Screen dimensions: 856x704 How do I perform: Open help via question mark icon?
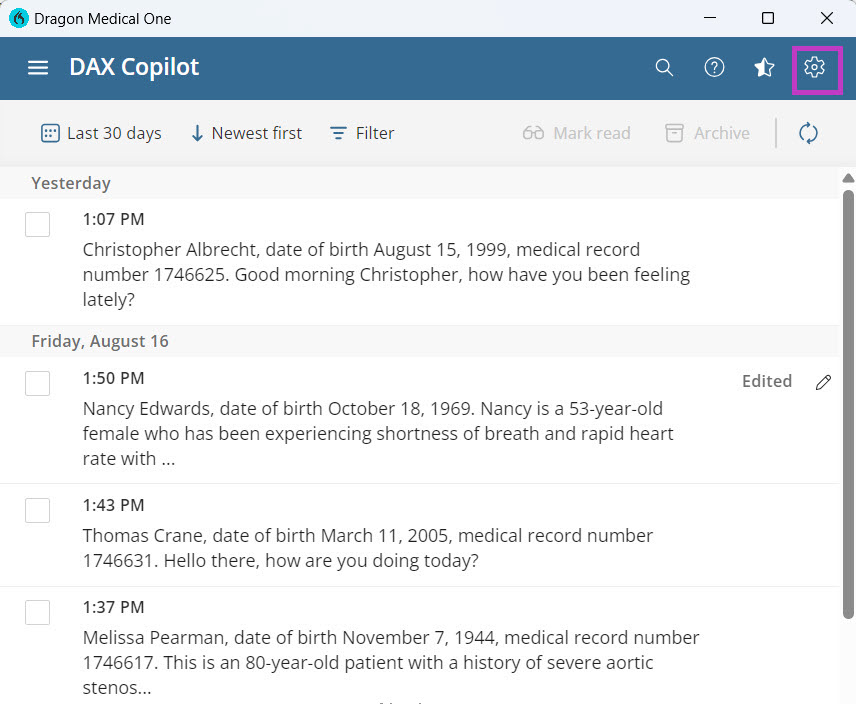714,68
